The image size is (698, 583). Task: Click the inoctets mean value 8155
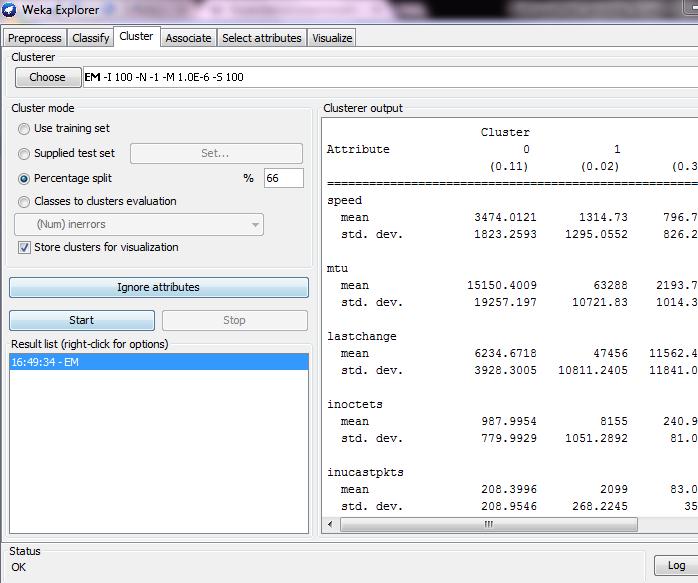click(x=614, y=421)
